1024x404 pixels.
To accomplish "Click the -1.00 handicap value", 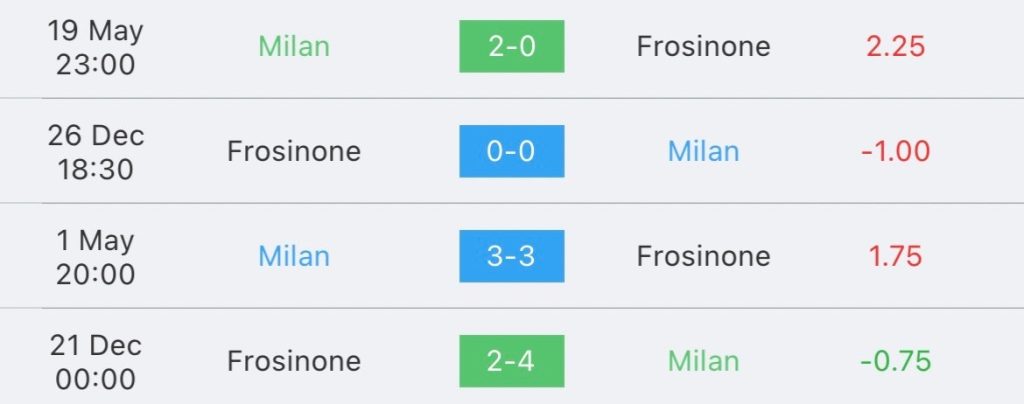I will [x=895, y=151].
